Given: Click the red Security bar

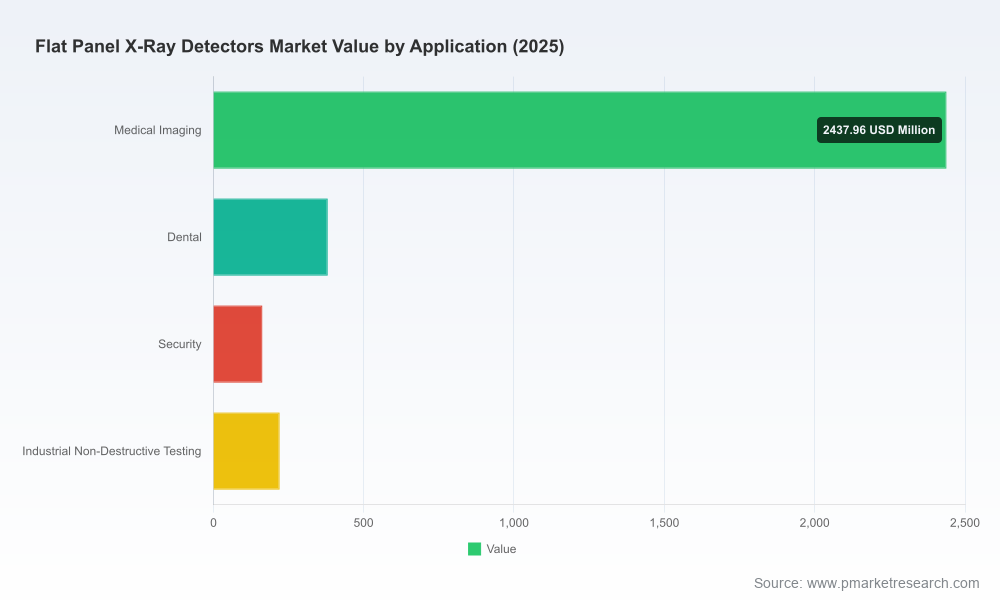Looking at the screenshot, I should 238,344.
